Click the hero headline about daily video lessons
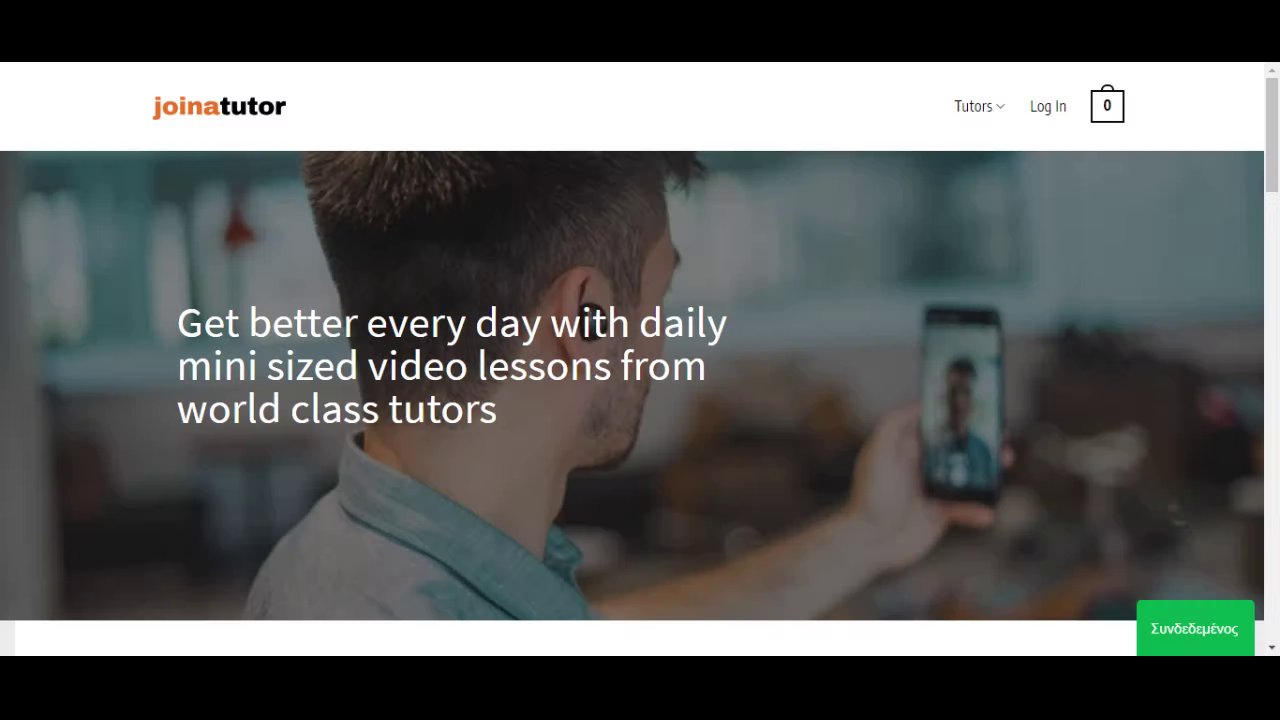This screenshot has height=720, width=1280. tap(452, 366)
